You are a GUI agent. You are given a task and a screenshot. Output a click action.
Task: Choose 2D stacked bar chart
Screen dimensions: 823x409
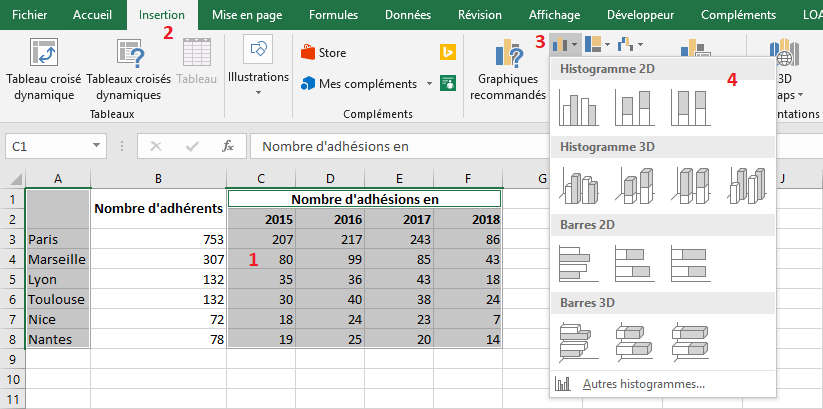click(x=634, y=264)
